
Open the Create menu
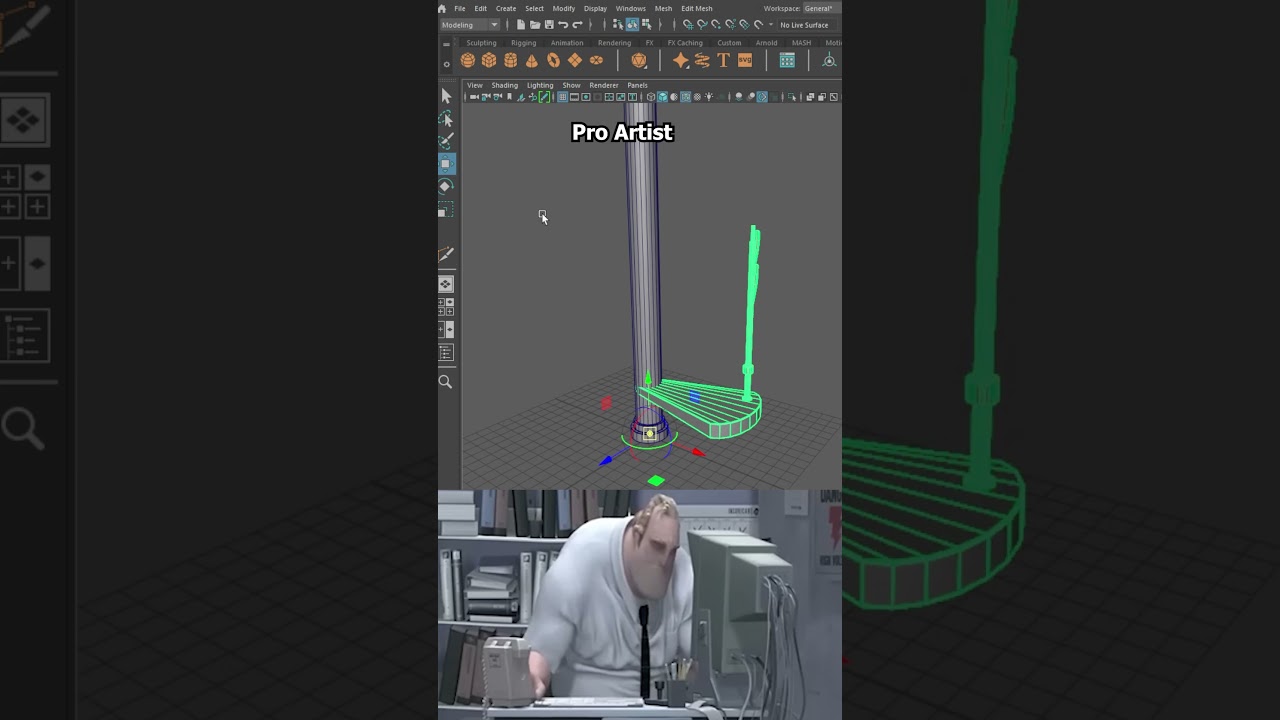(x=506, y=8)
